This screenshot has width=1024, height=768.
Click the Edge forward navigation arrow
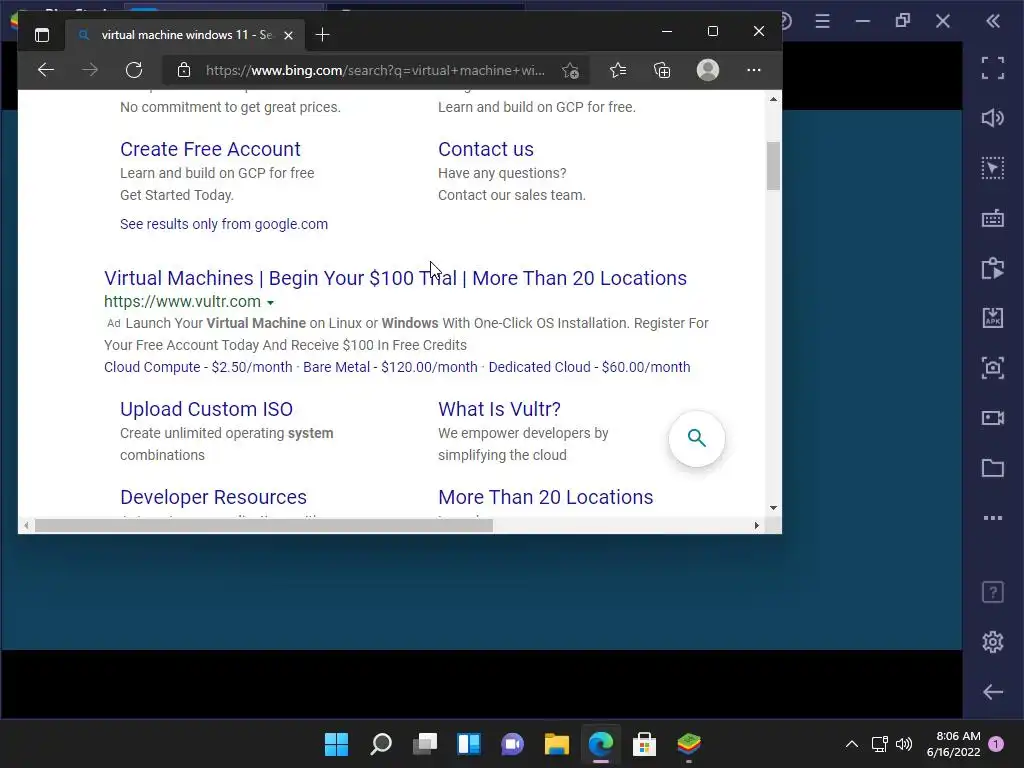90,70
